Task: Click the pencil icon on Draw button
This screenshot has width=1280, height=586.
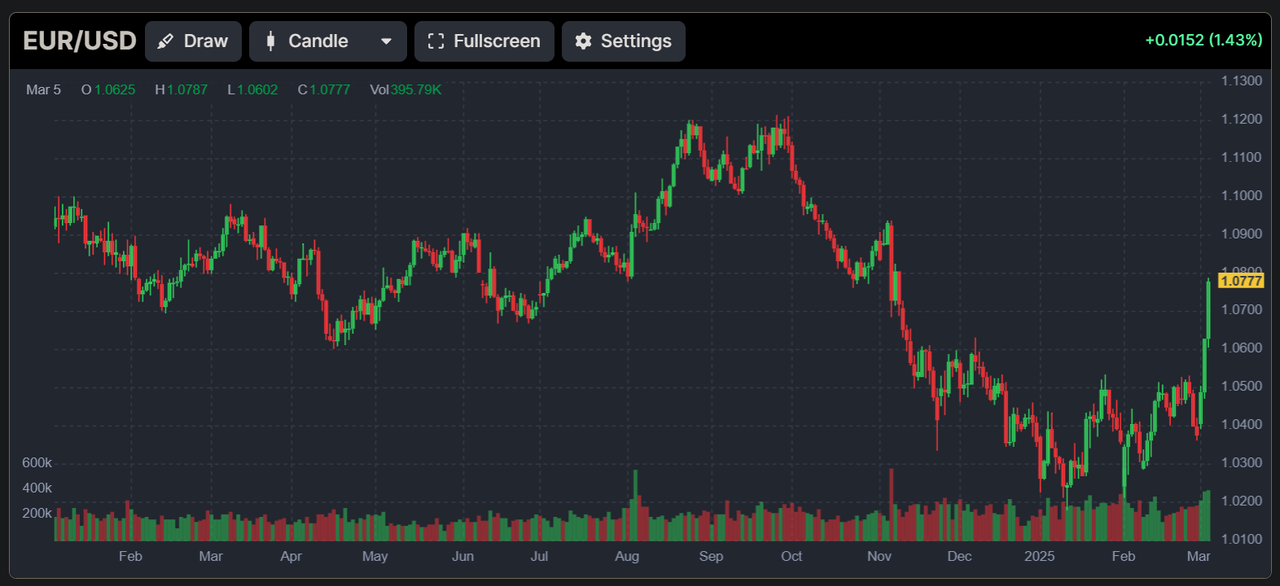Action: coord(166,41)
